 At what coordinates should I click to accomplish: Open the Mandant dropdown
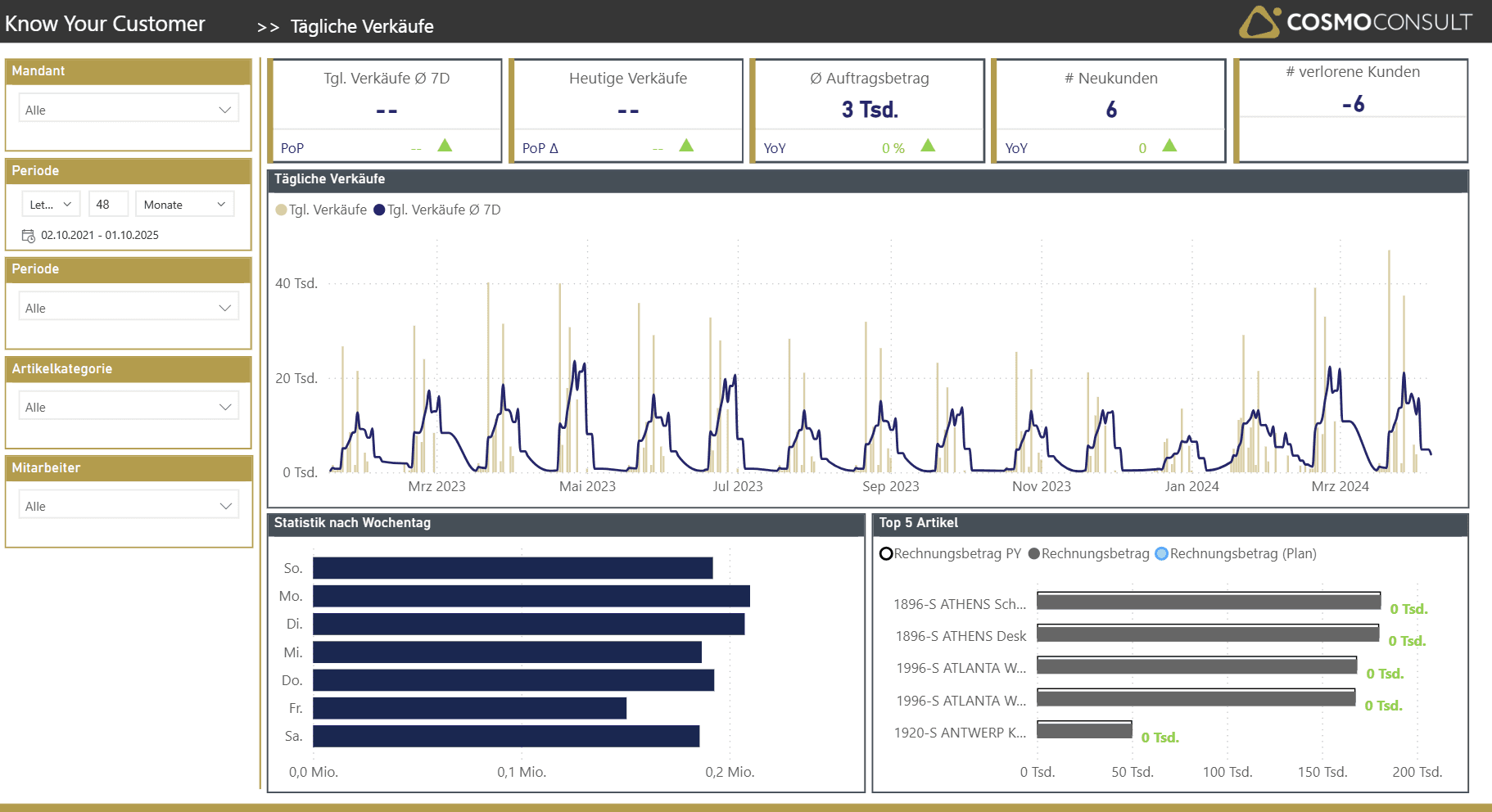point(129,110)
